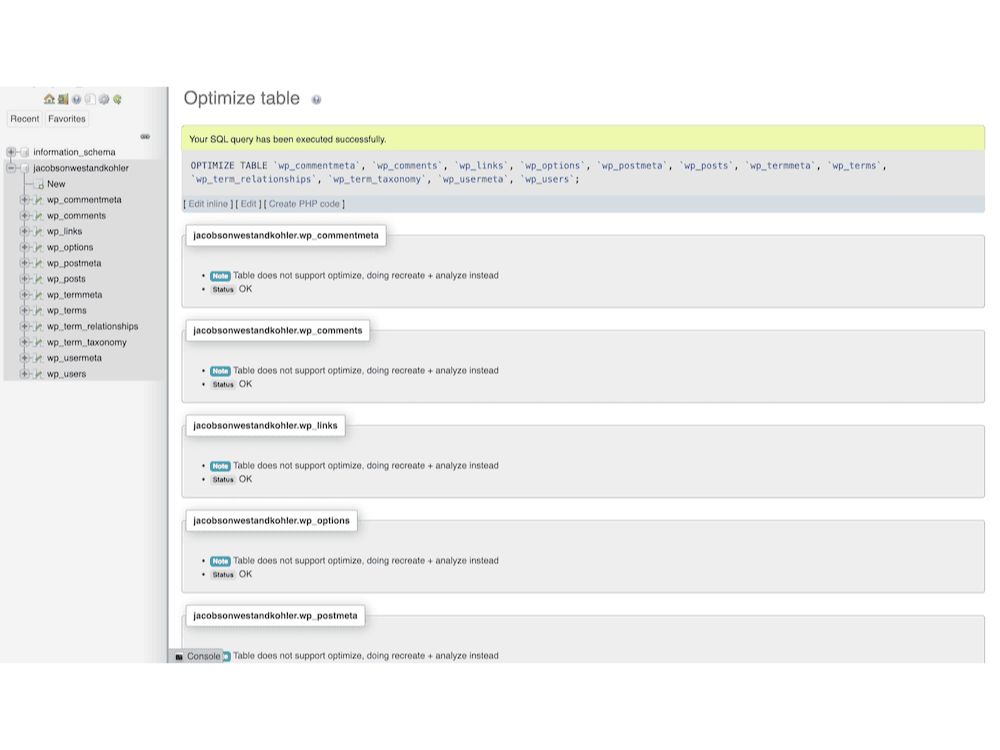Screen dimensions: 1000x750
Task: Open the wp_term_taxonomy table in sidebar
Action: pos(87,342)
